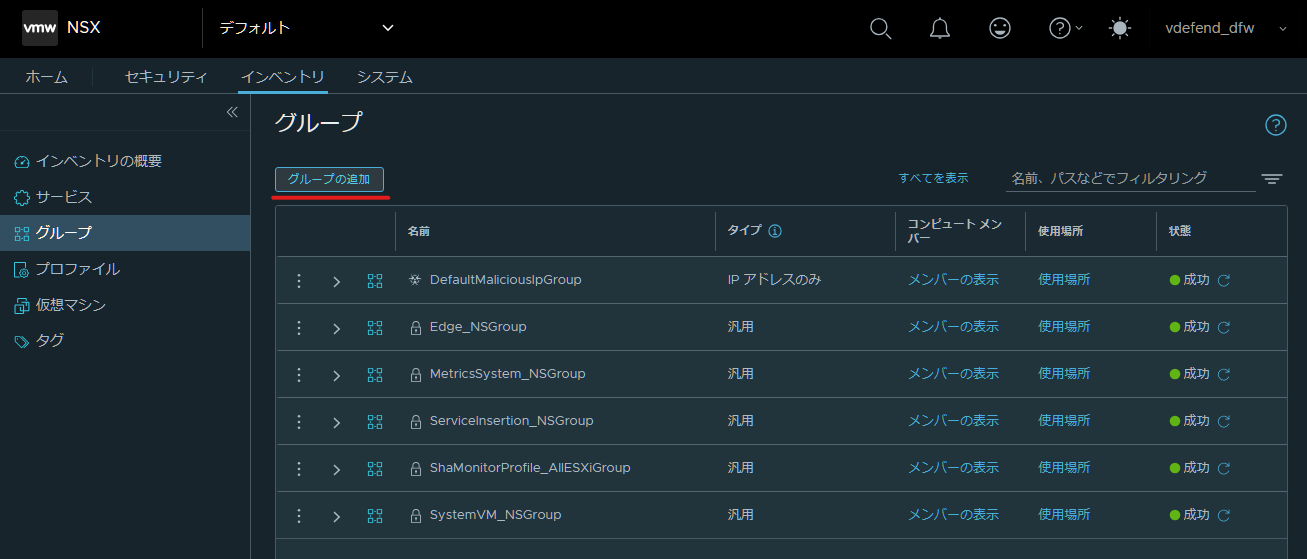Screen dimensions: 1307x559
Task: Click lock icon beside ShaMonitorProfile_AllESXiGroup
Action: coord(416,469)
